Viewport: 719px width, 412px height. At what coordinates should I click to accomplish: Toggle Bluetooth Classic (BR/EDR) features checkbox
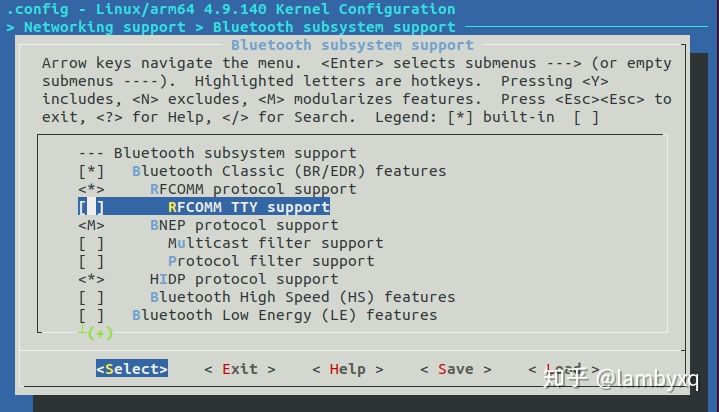pos(91,171)
